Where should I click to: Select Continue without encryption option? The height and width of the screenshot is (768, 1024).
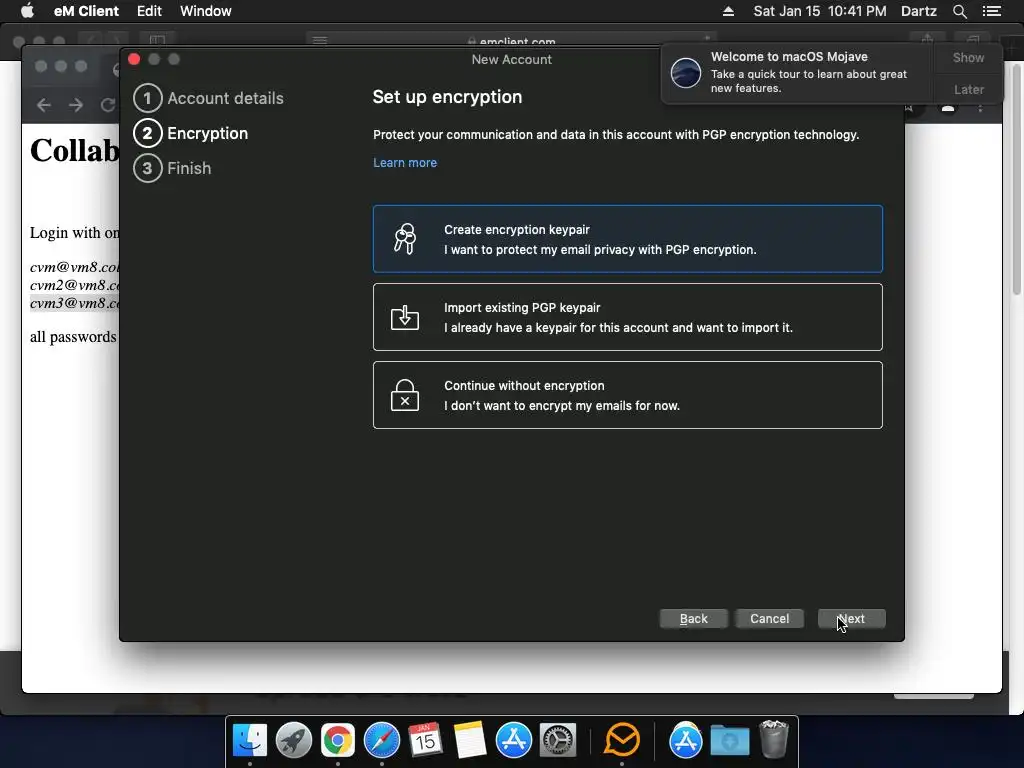click(x=628, y=395)
